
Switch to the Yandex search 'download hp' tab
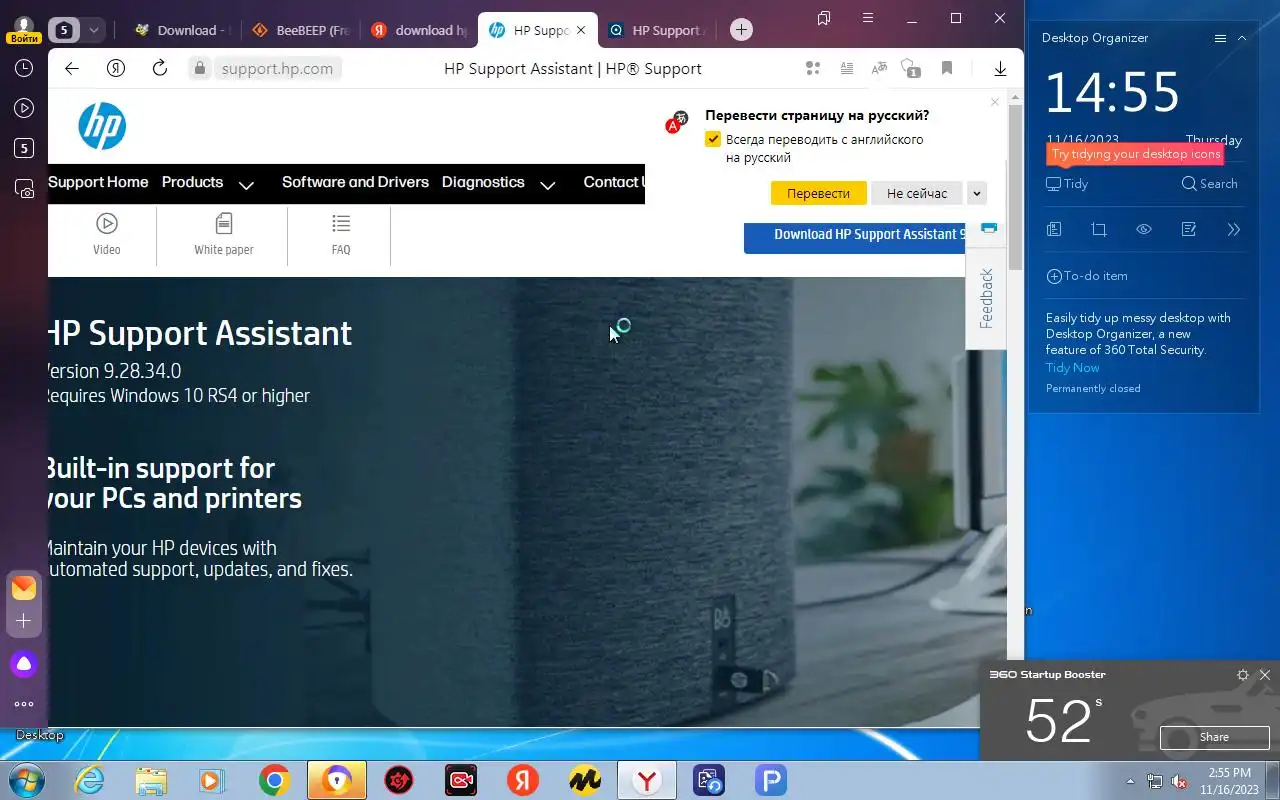[419, 30]
